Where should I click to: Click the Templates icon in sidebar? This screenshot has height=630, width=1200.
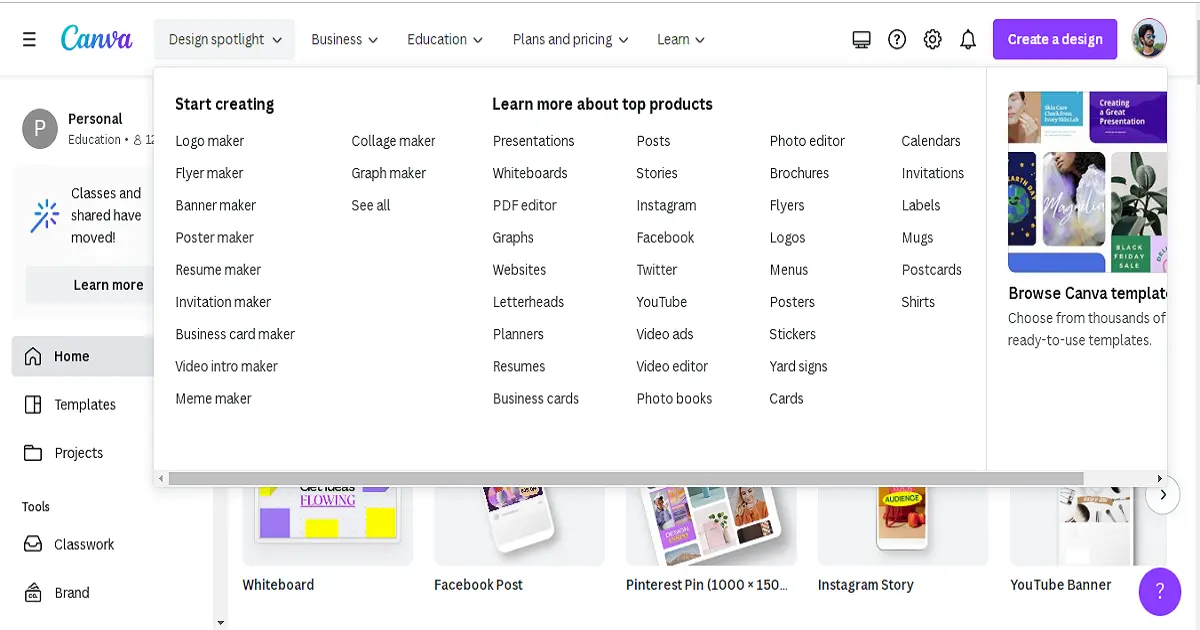point(33,404)
